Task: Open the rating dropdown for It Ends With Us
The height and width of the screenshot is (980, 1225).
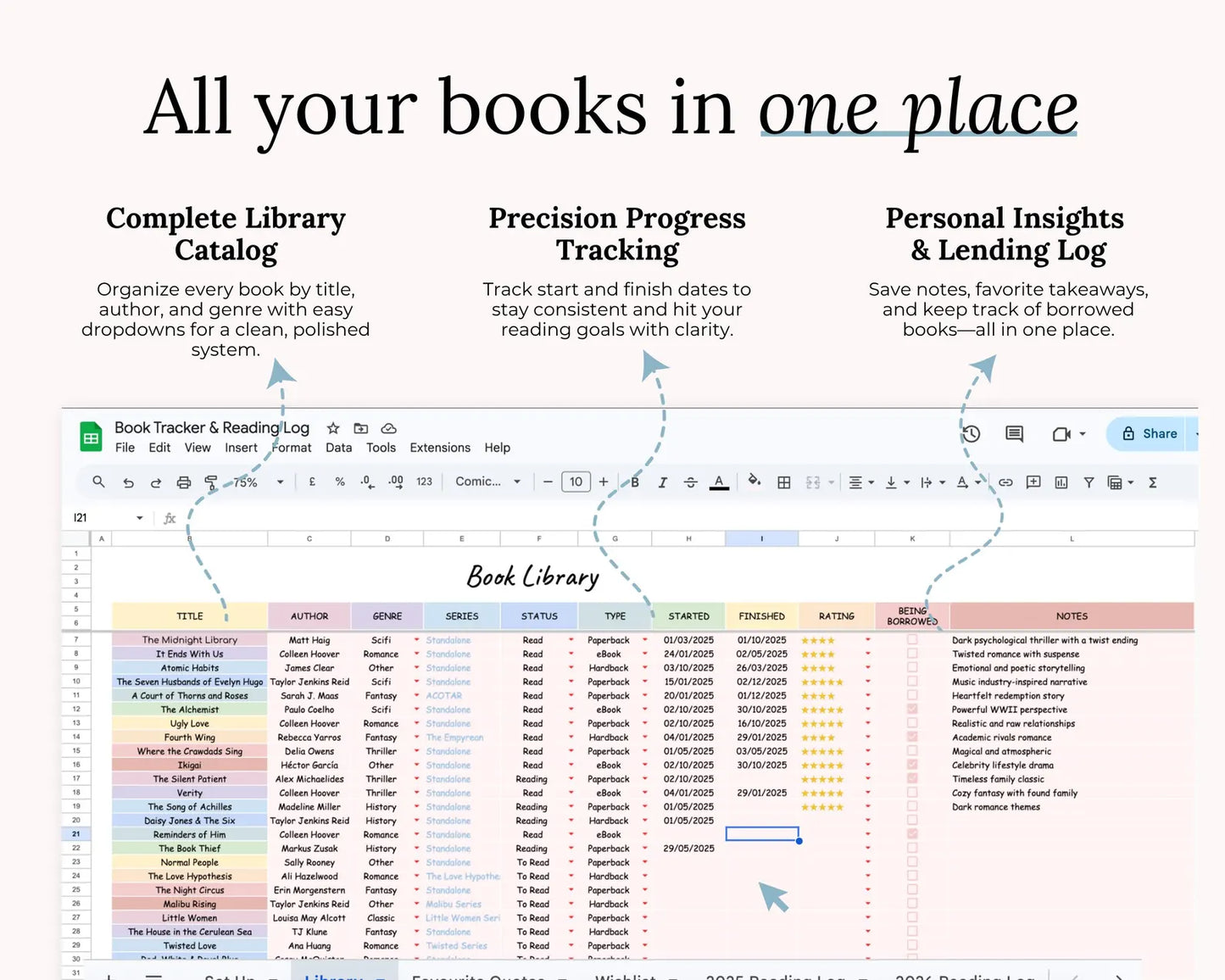Action: pyautogui.click(x=867, y=654)
